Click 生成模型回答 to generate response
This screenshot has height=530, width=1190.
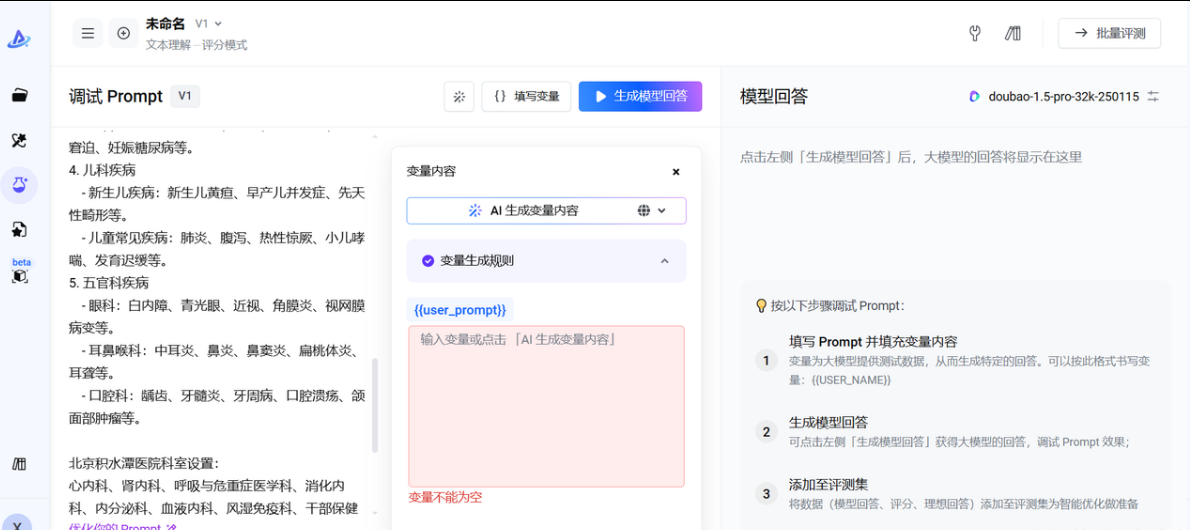point(640,96)
